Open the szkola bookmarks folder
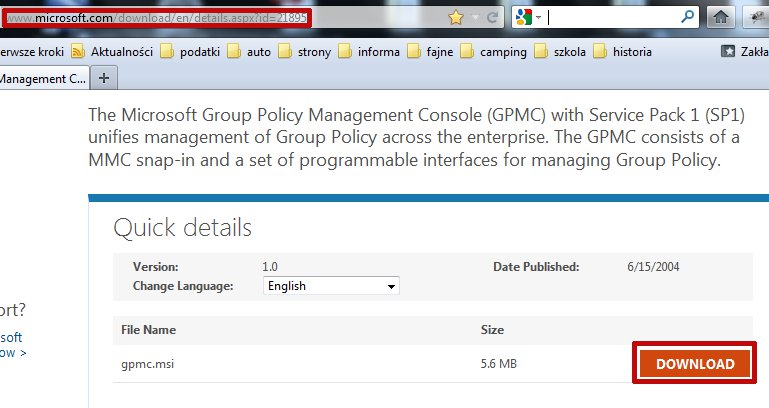Viewport: 769px width, 408px height. tap(560, 51)
